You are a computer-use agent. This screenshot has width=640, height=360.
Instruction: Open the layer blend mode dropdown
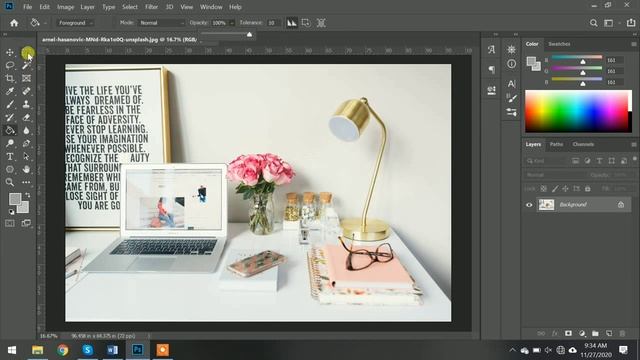tap(555, 175)
